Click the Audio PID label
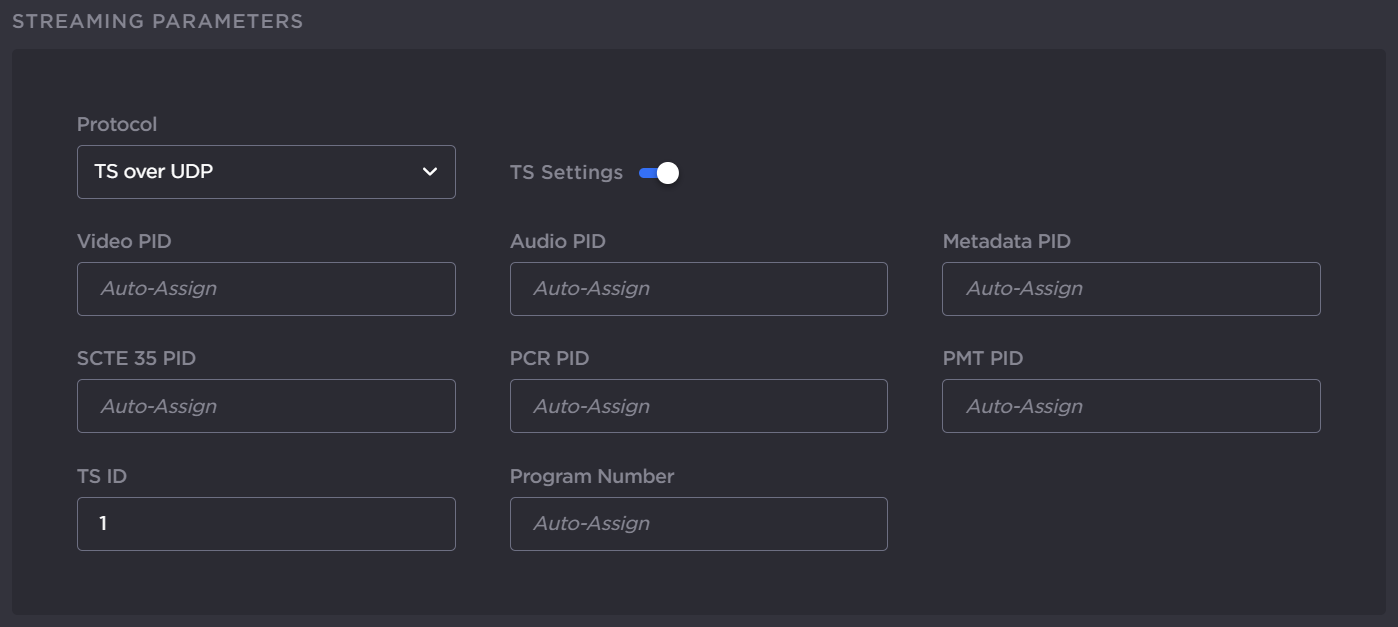 (x=557, y=241)
